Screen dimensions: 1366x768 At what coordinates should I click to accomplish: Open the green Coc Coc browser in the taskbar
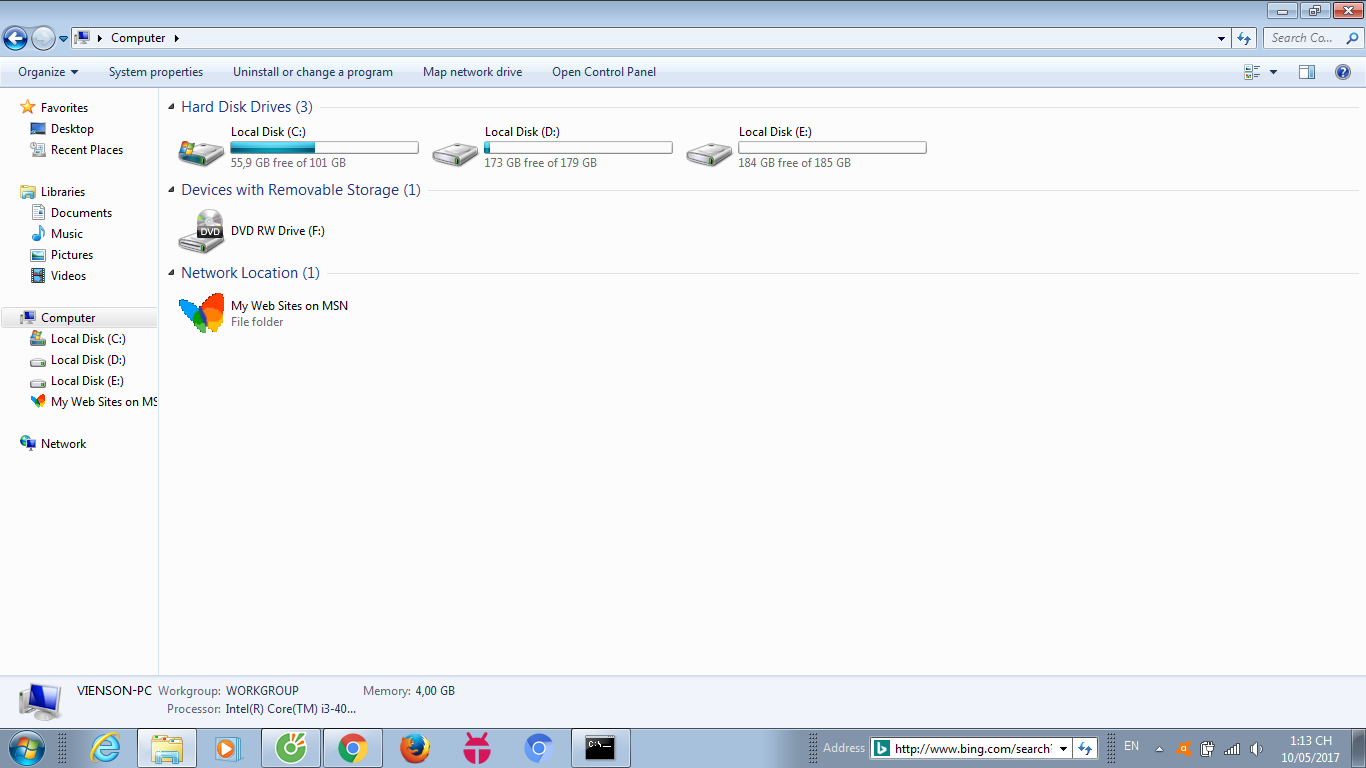coord(291,748)
